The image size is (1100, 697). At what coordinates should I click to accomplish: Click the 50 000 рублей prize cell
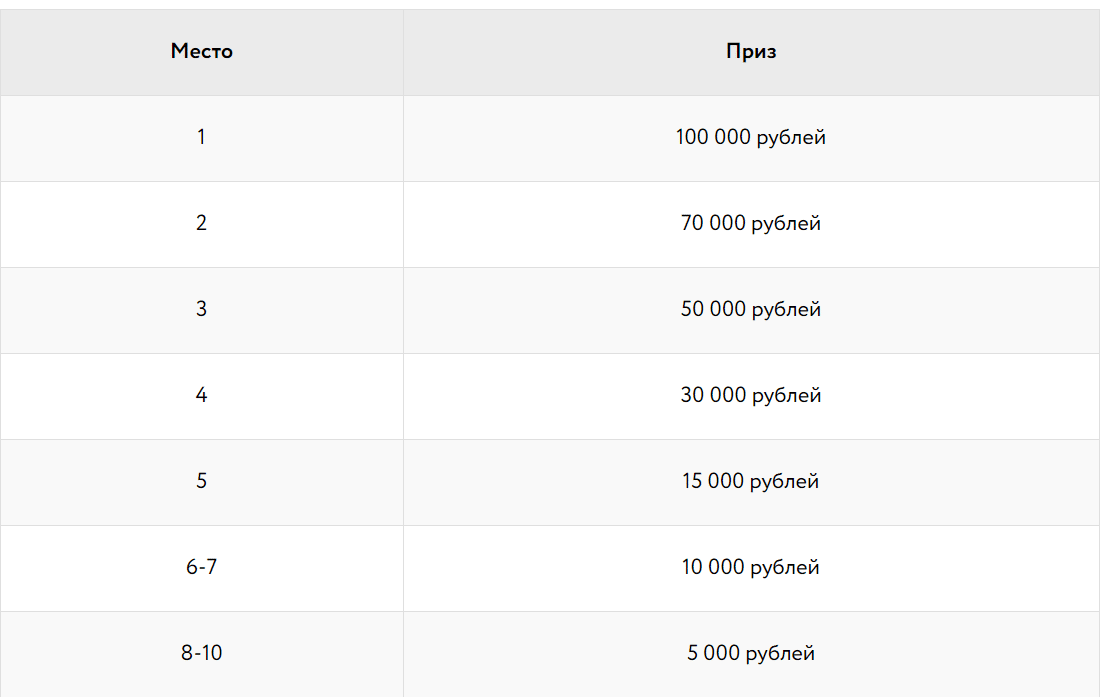pyautogui.click(x=751, y=310)
